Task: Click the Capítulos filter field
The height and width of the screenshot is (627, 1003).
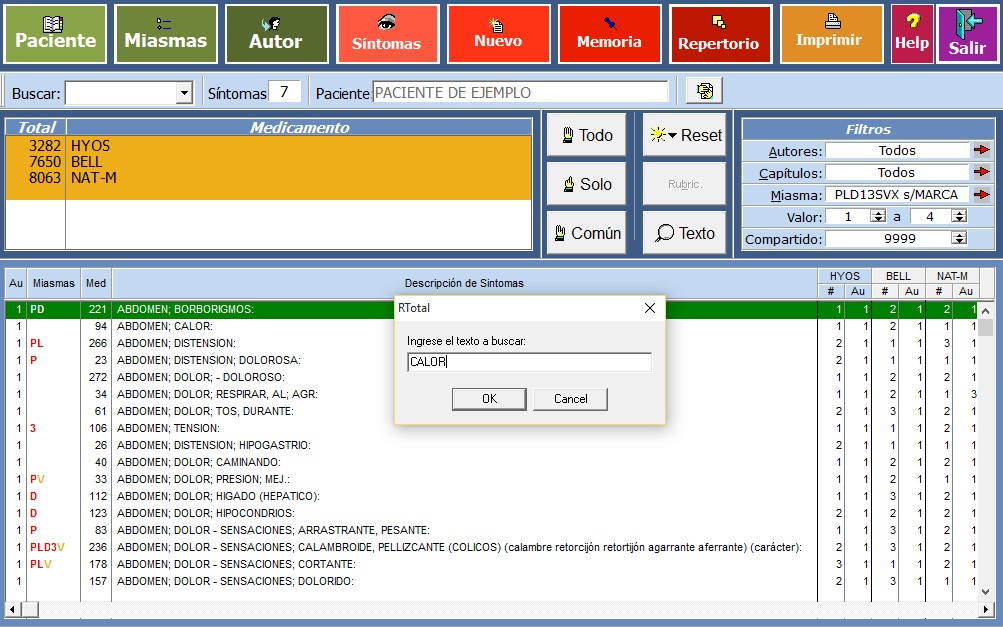Action: (897, 173)
